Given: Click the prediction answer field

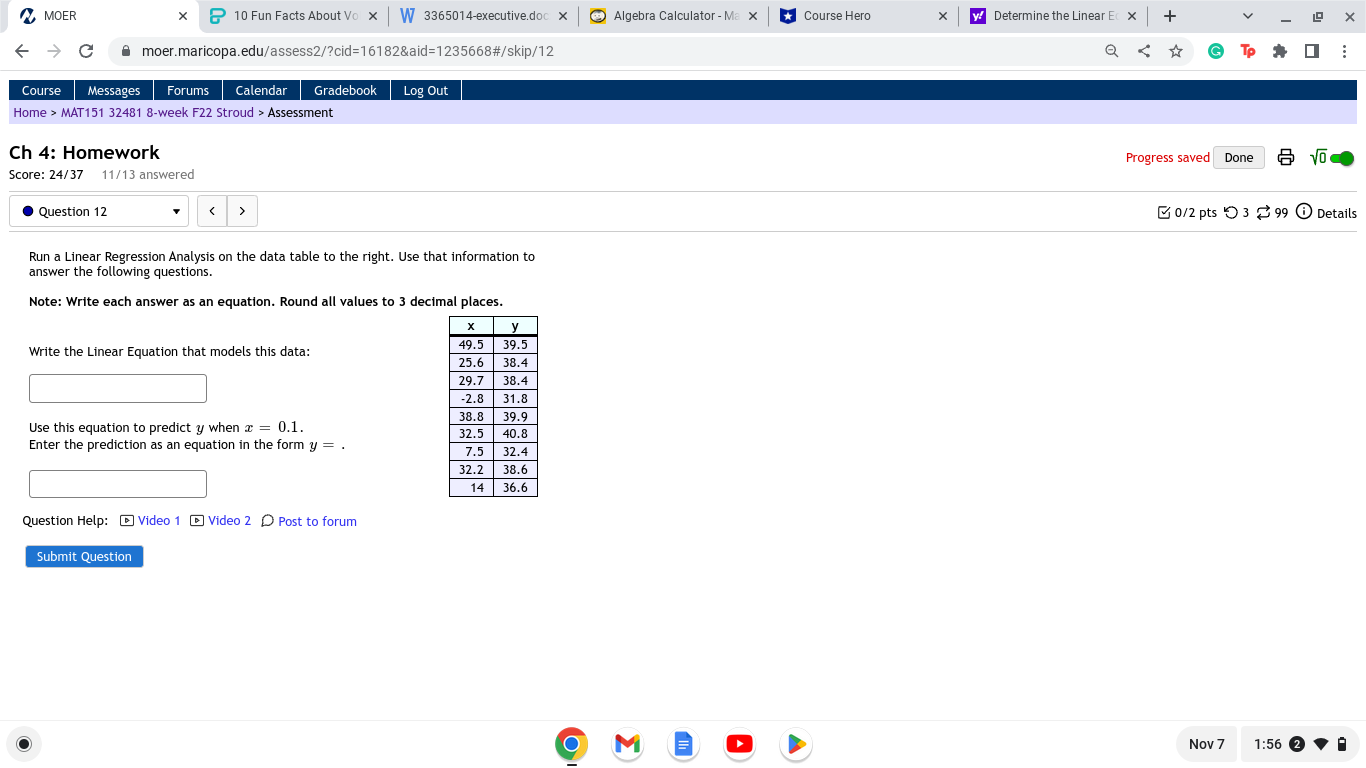Looking at the screenshot, I should click(x=118, y=484).
